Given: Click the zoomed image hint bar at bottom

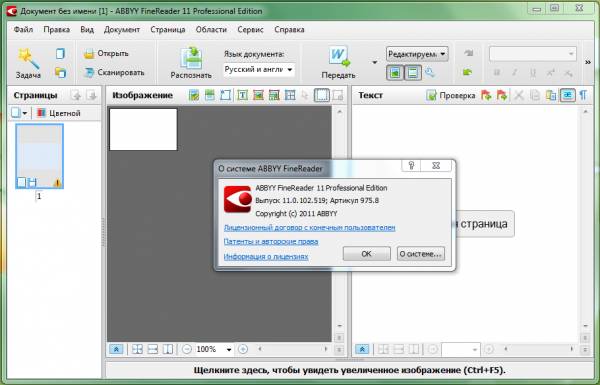Looking at the screenshot, I should 349,370.
